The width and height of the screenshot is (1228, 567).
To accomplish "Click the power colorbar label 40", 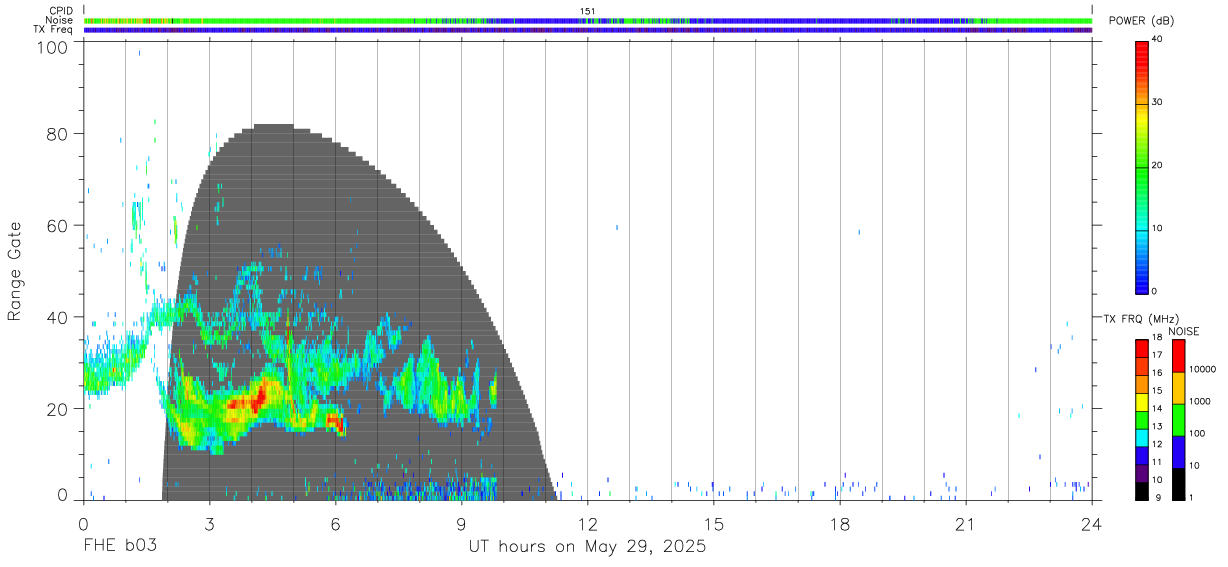I will coord(1157,39).
